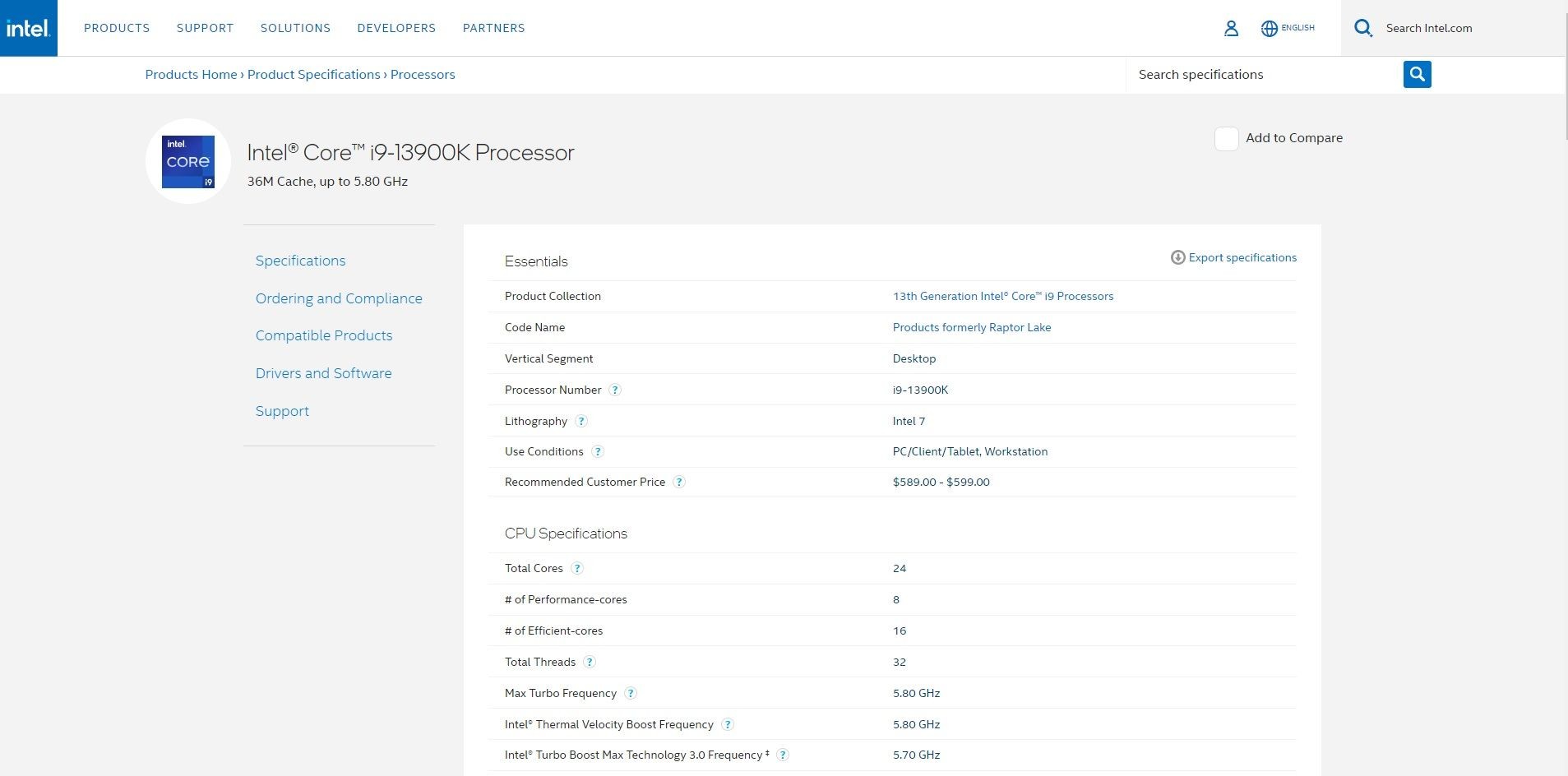Jump to Compatible Products section

pos(324,335)
